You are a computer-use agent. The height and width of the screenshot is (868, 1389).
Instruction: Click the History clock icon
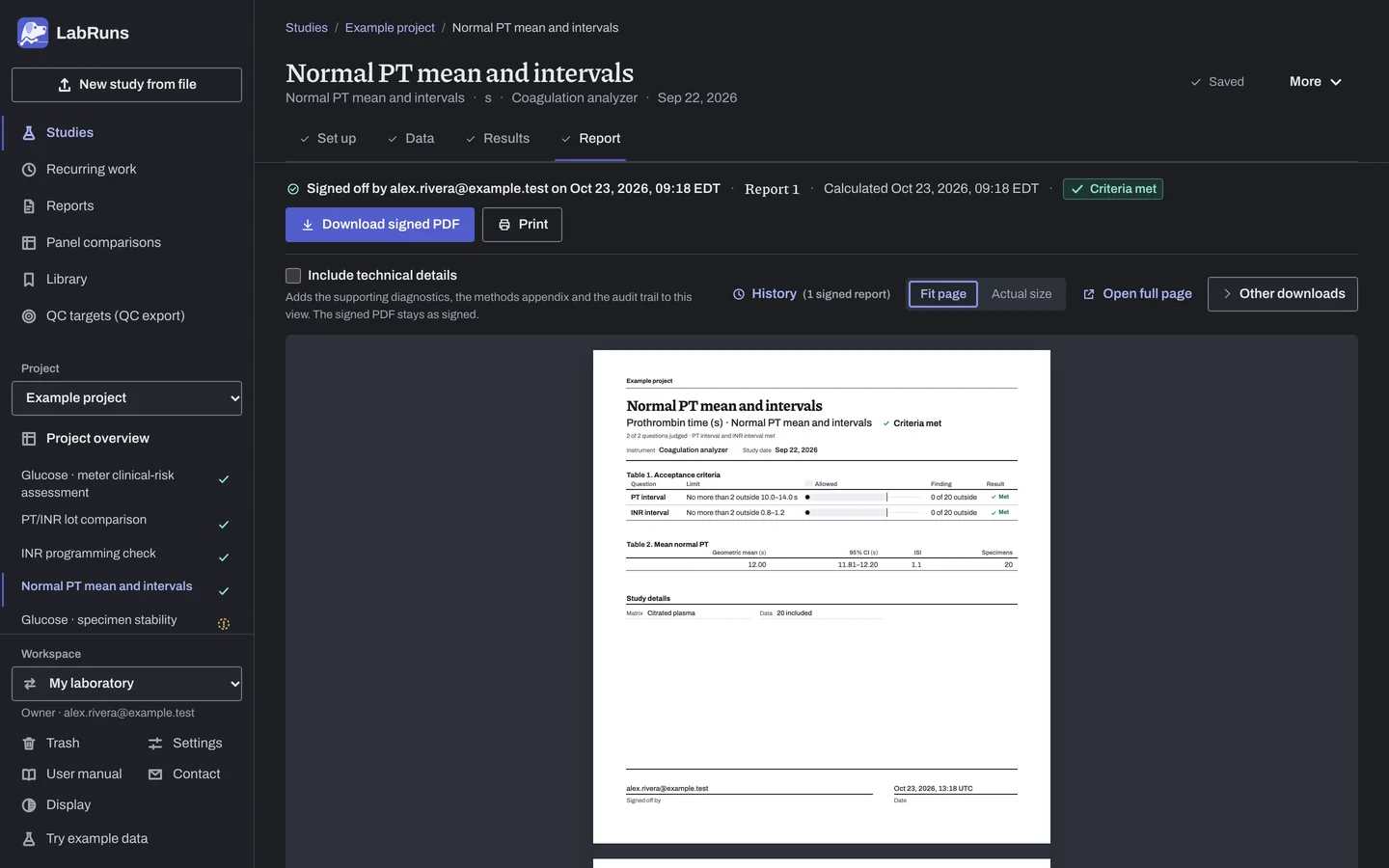(739, 294)
